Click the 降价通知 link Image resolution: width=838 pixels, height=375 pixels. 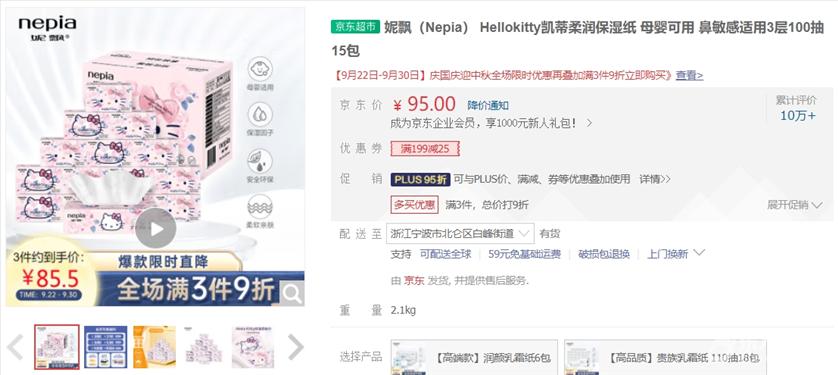488,105
